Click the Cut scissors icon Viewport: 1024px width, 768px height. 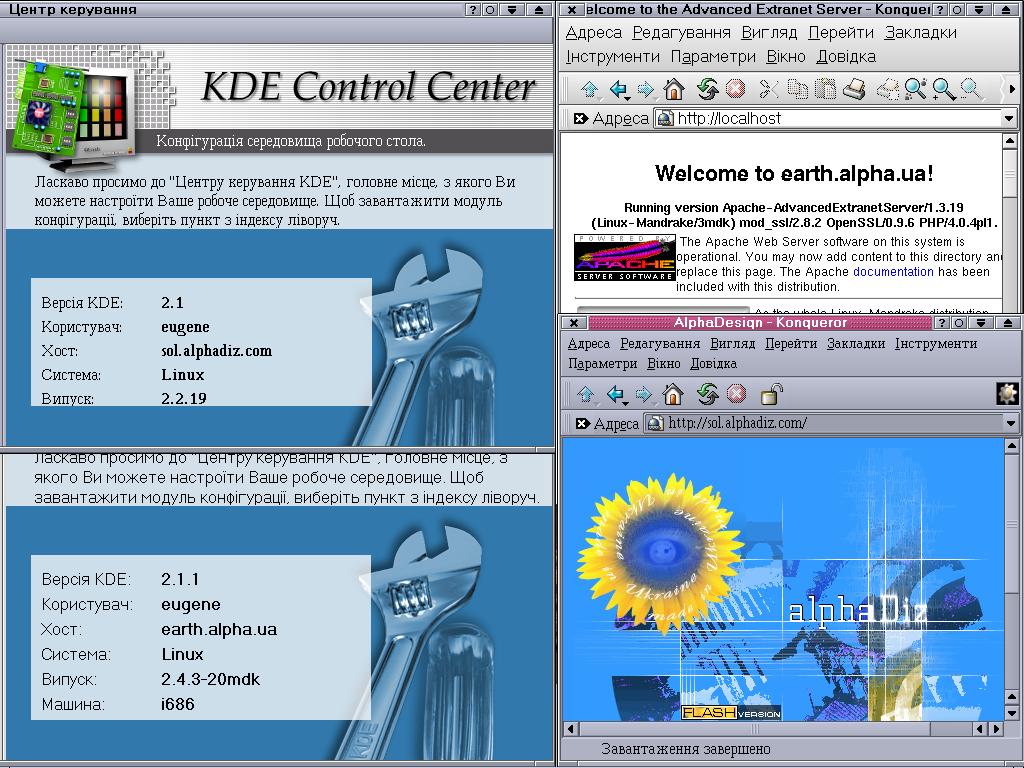pyautogui.click(x=768, y=90)
